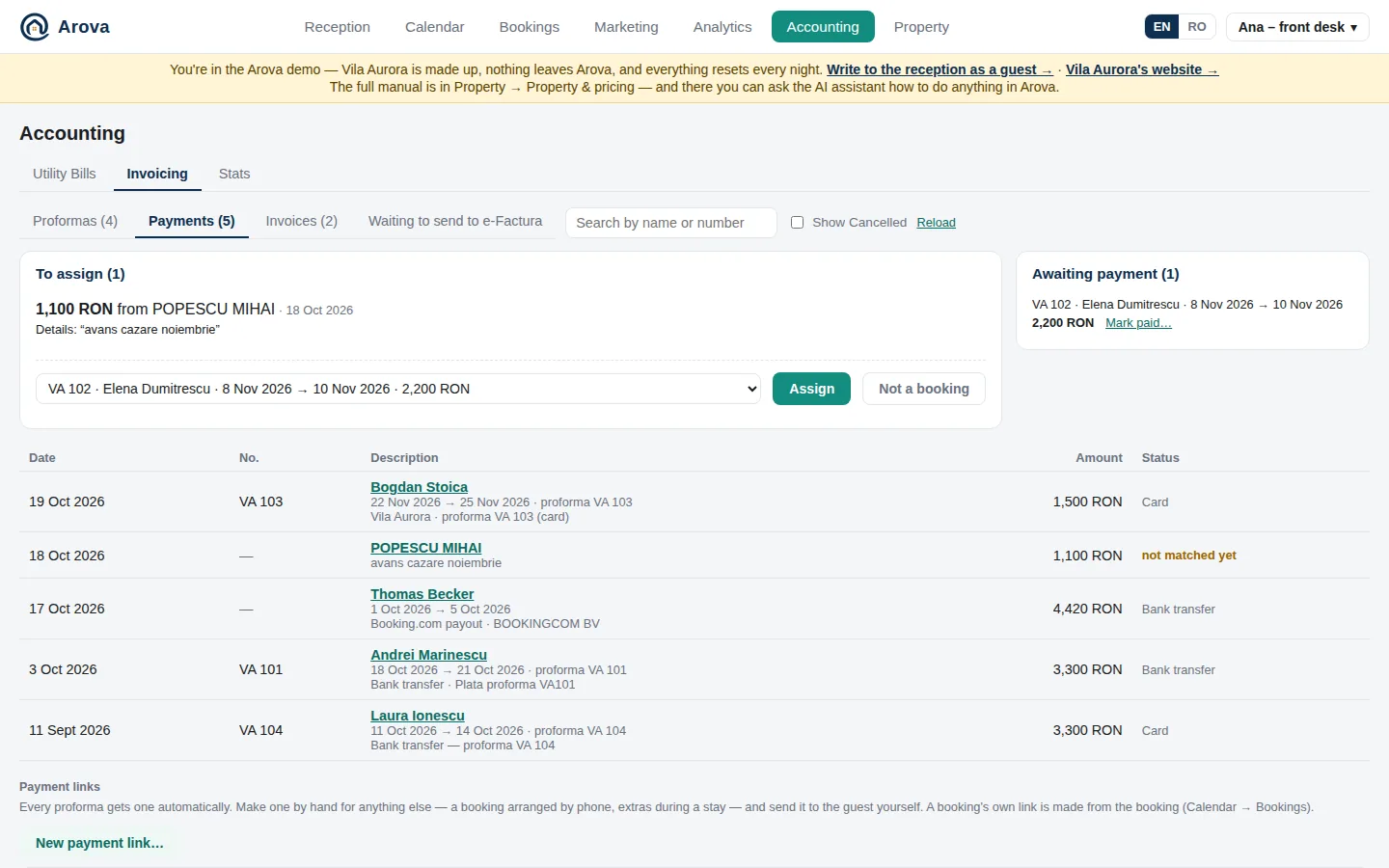
Task: Open Vila Aurora's website link
Action: point(1142,69)
